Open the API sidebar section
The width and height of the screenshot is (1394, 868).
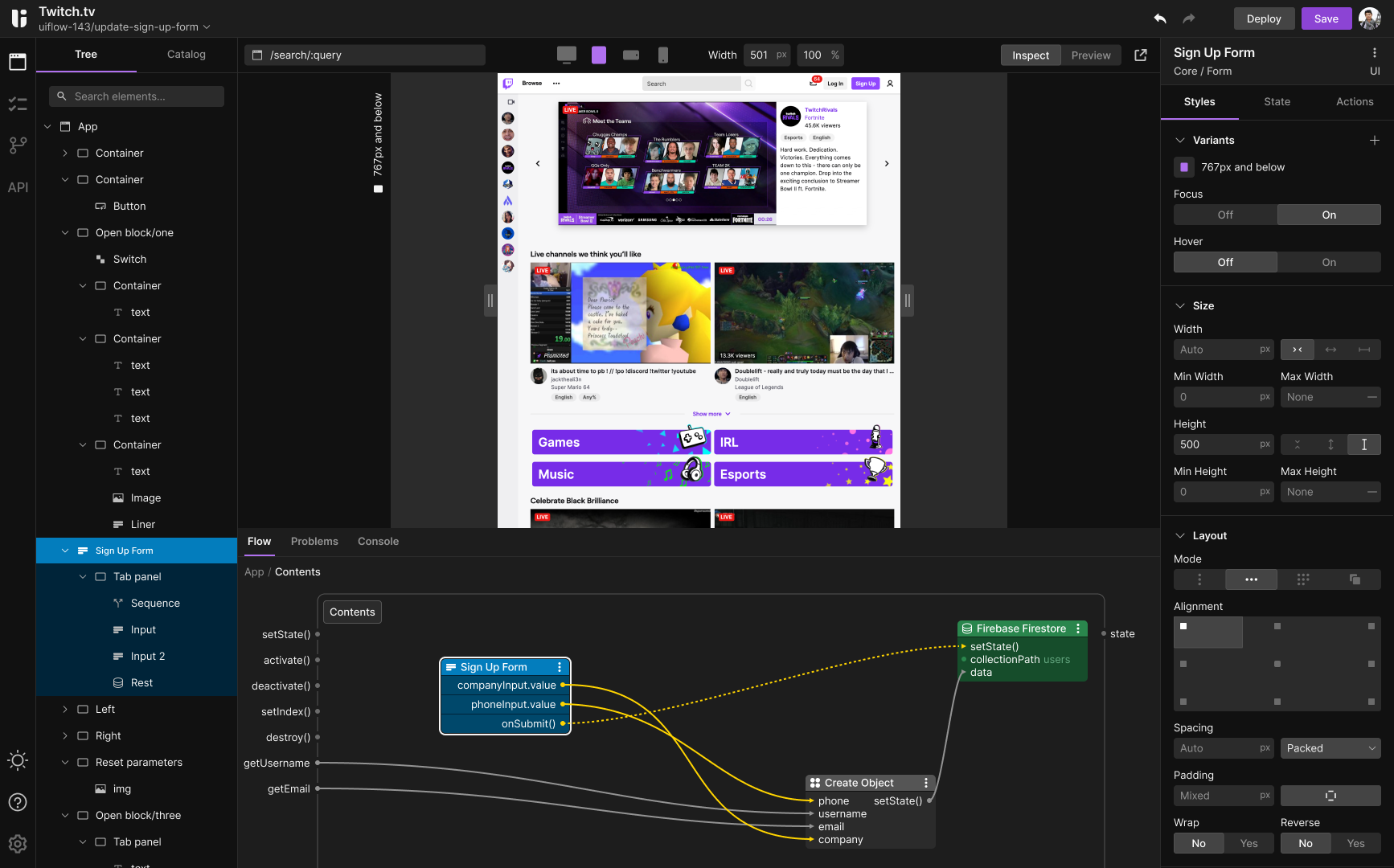point(18,187)
